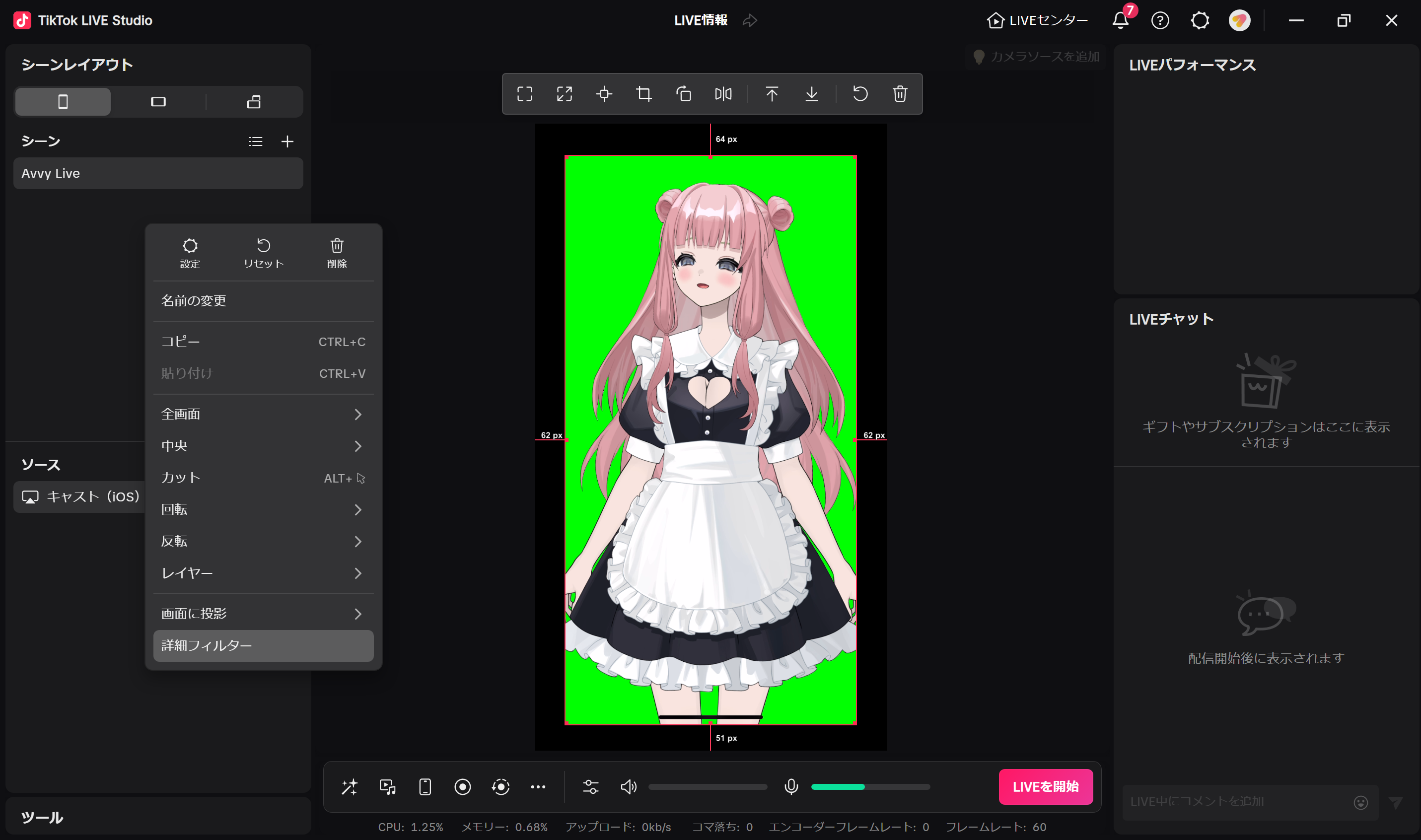Expand the 回転 submenu
Screen dimensions: 1421x840
click(263, 510)
